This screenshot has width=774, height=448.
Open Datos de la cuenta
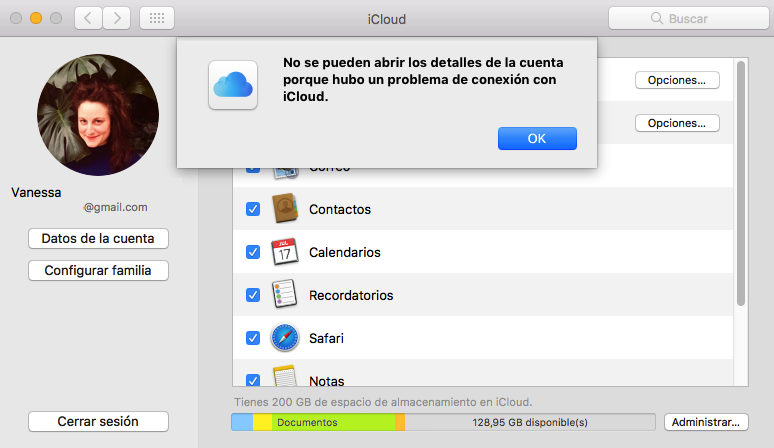point(98,238)
